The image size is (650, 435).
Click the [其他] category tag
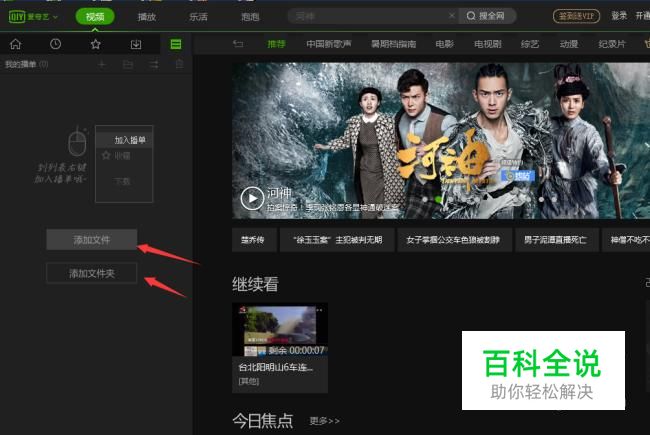pos(249,381)
